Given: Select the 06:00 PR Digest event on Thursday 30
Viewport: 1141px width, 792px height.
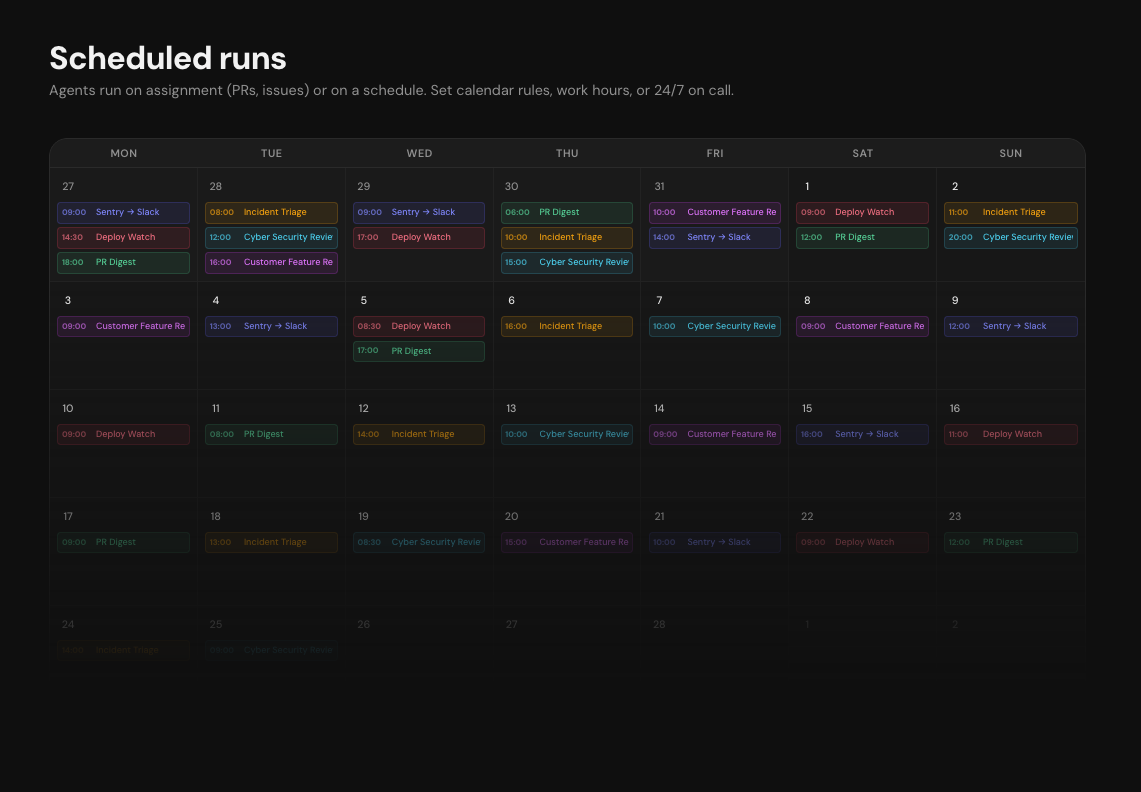Looking at the screenshot, I should click(567, 213).
